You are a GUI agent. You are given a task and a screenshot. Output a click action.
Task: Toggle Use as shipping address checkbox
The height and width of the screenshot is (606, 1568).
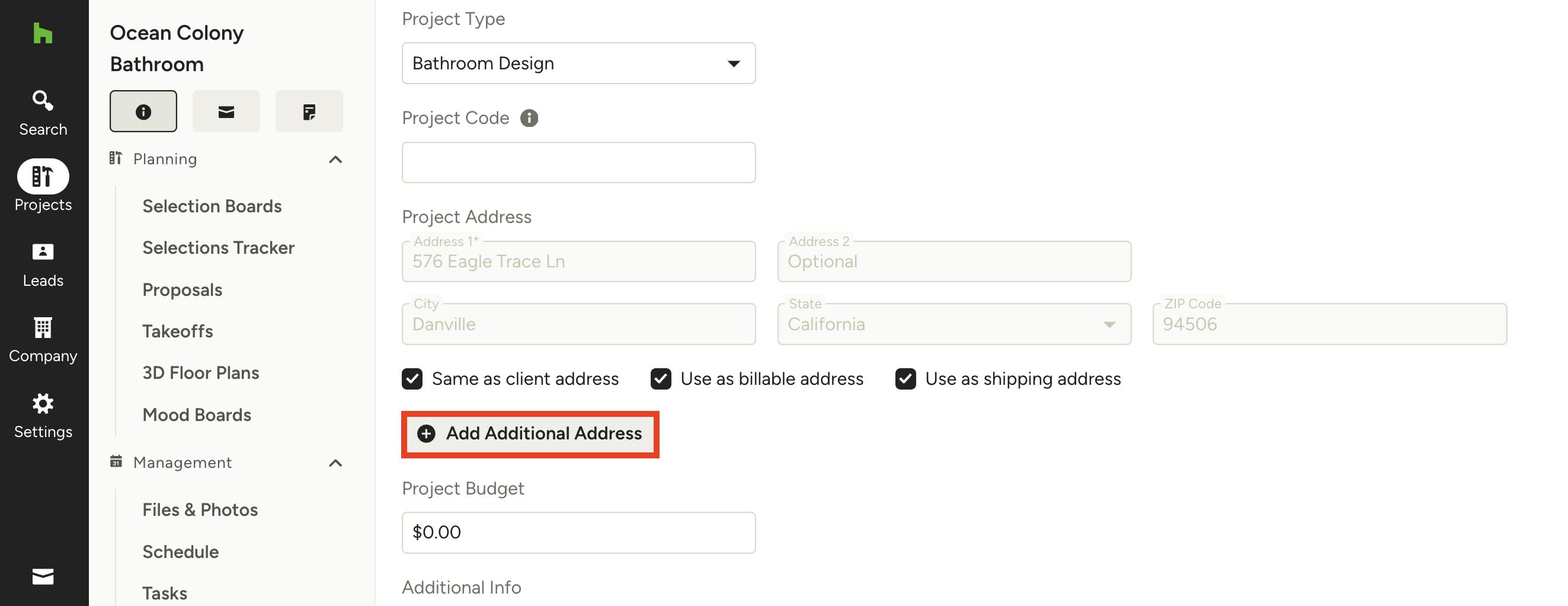905,379
